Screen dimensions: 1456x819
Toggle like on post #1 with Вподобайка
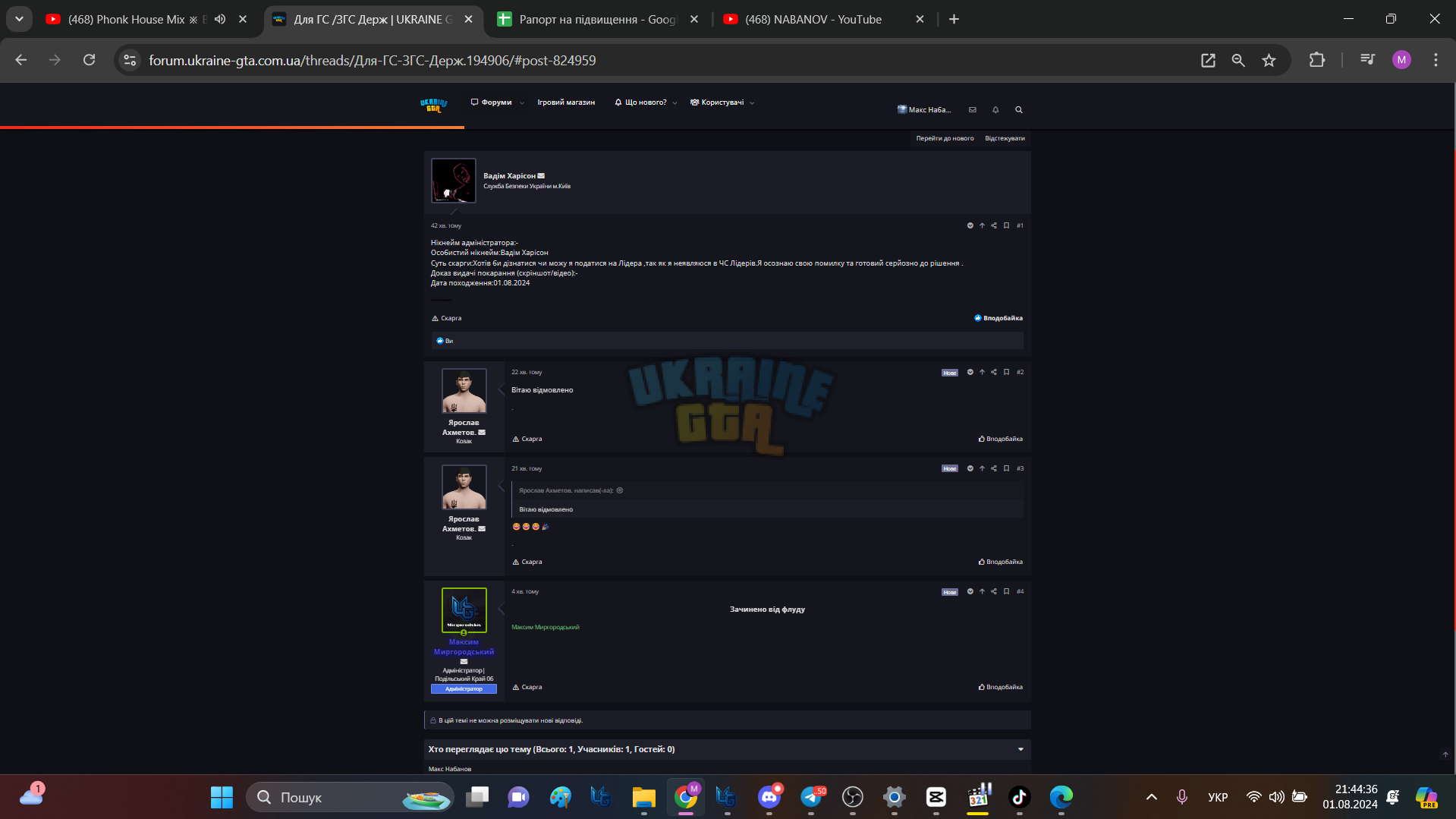[998, 318]
